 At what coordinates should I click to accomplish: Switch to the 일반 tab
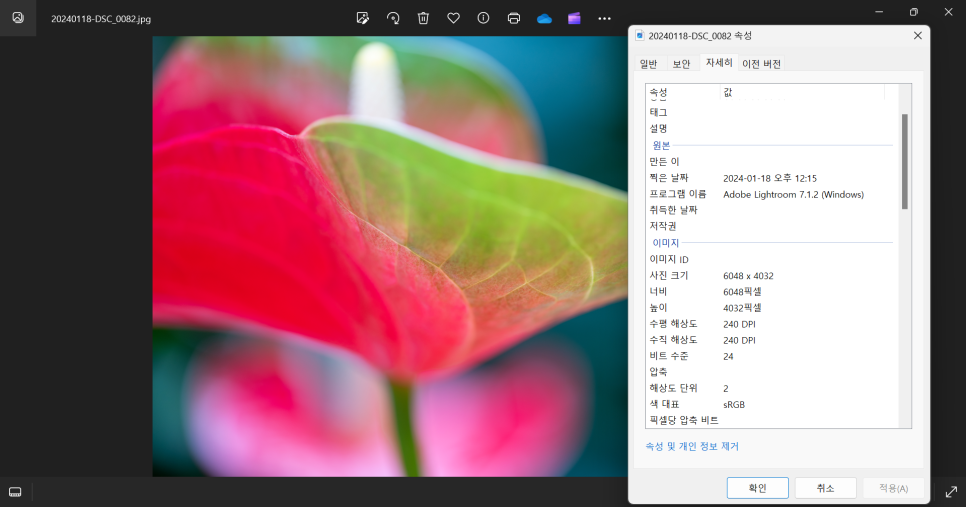[649, 64]
